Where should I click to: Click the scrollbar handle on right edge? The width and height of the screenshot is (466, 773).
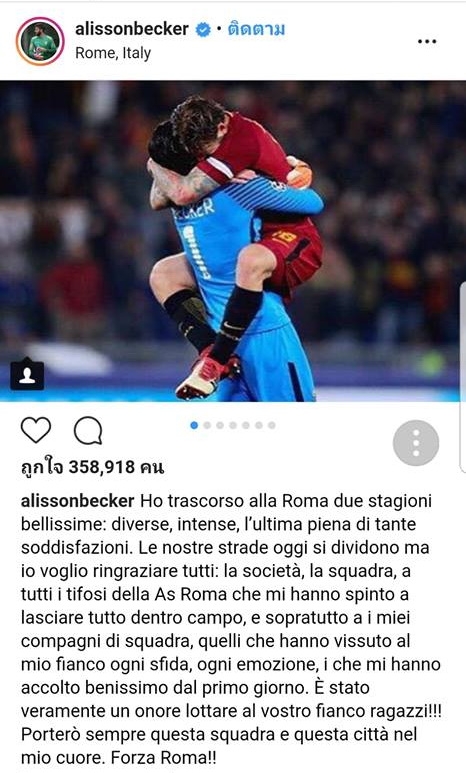[463, 377]
